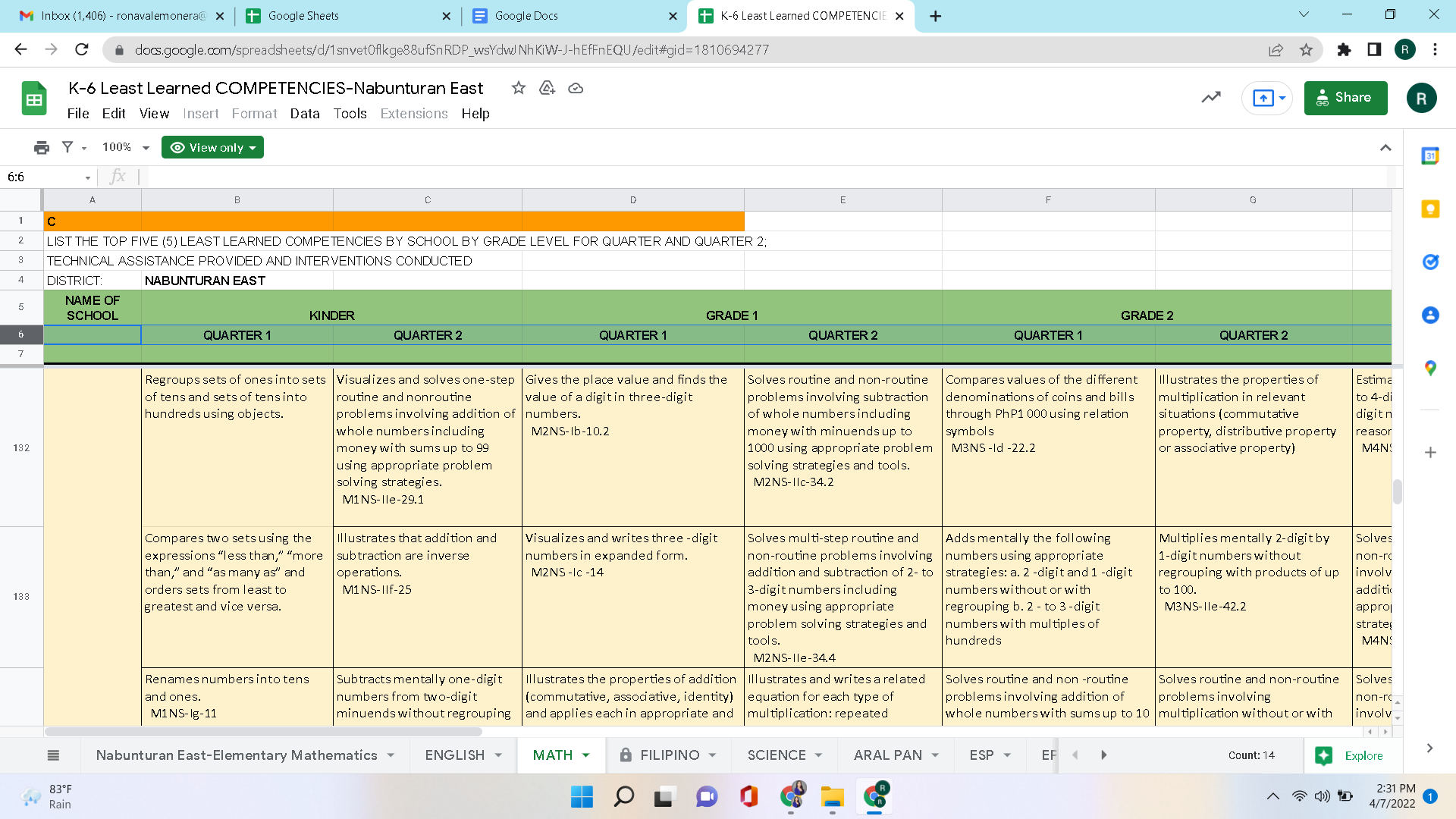Open the Data menu
The height and width of the screenshot is (819, 1456).
point(305,114)
